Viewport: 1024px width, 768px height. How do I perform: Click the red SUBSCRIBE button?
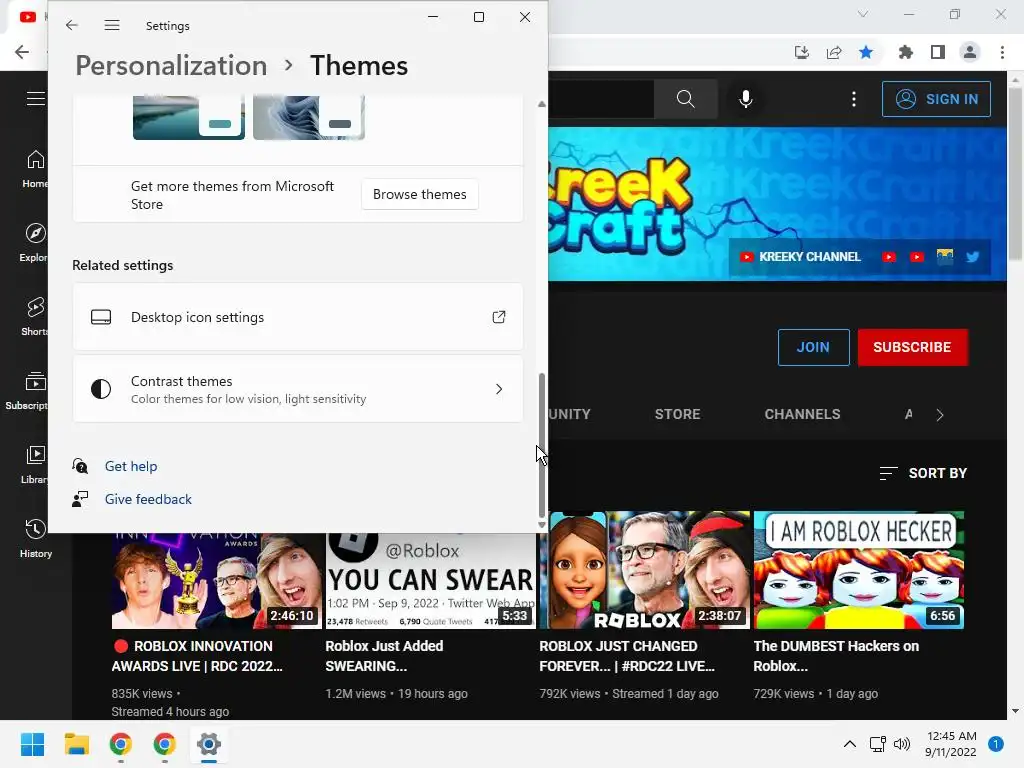coord(912,347)
